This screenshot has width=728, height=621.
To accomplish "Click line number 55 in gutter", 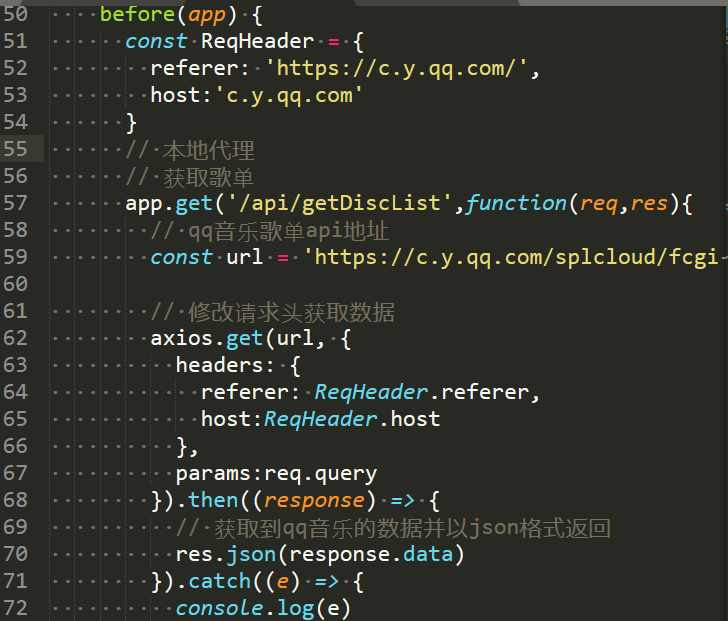I will [x=15, y=149].
